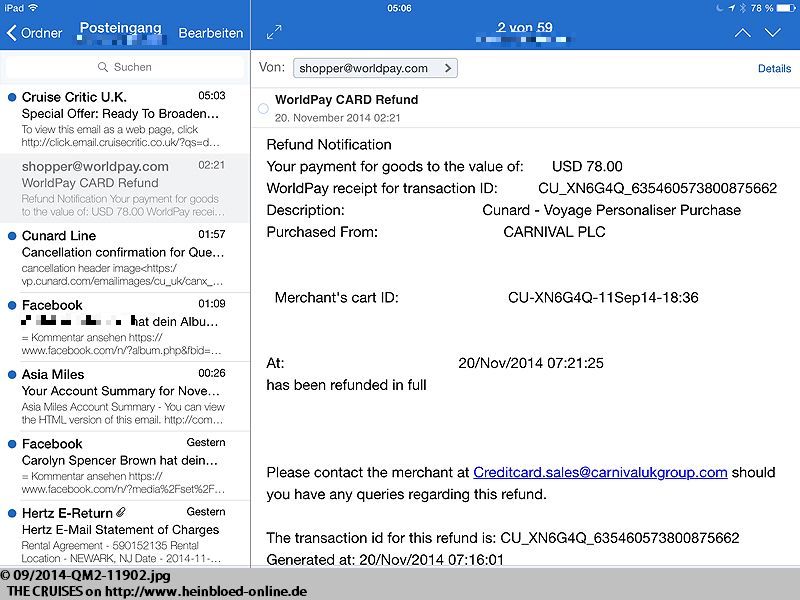This screenshot has height=600, width=800.
Task: Show email Details
Action: [774, 68]
